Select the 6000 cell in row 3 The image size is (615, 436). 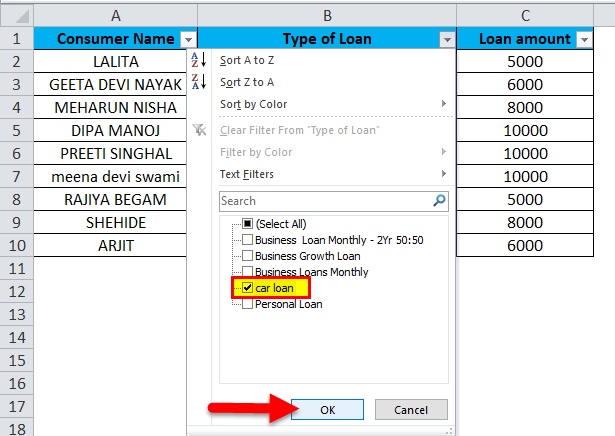click(x=525, y=85)
